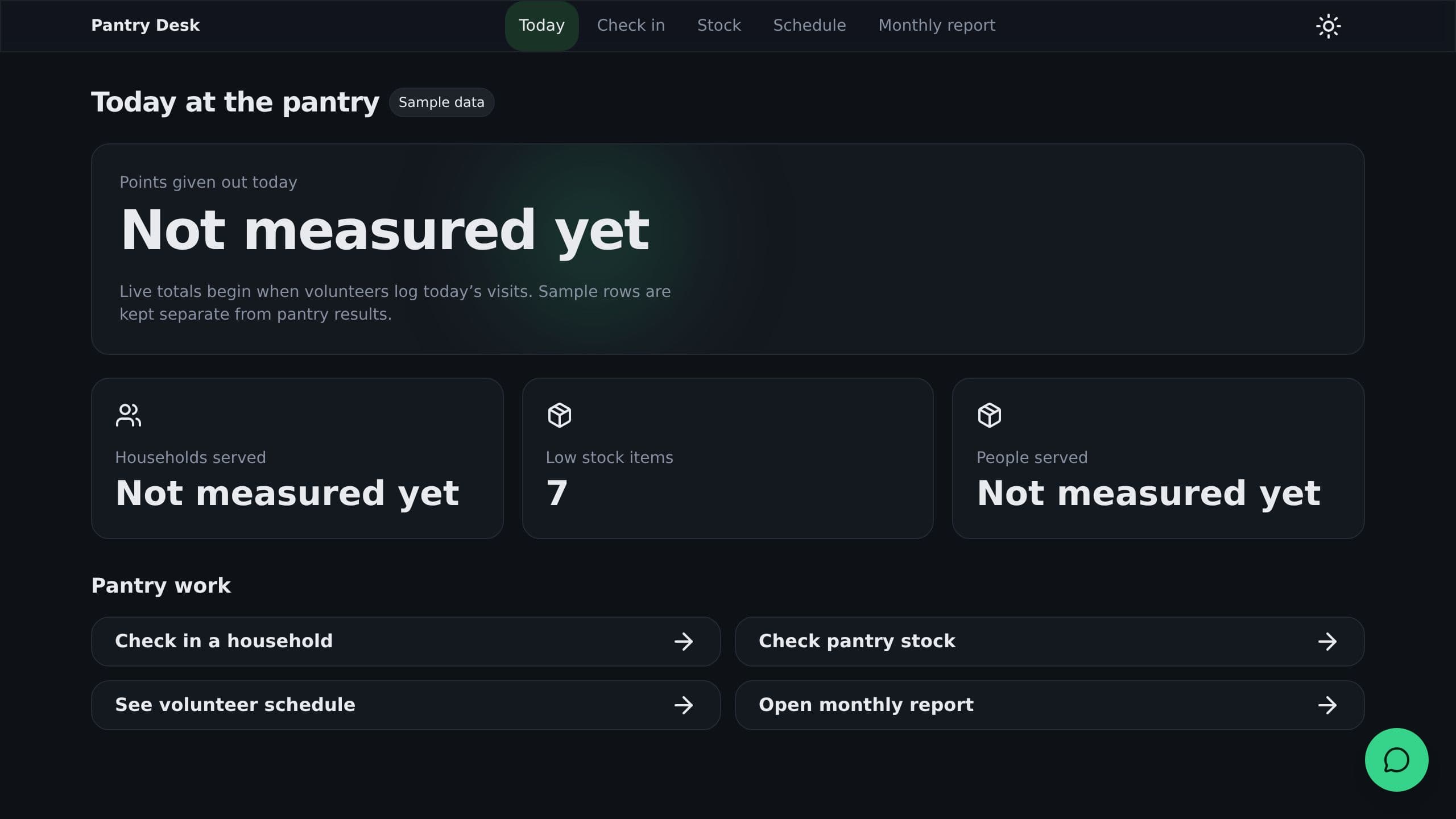
Task: Click the arrow on See volunteer schedule
Action: [684, 705]
